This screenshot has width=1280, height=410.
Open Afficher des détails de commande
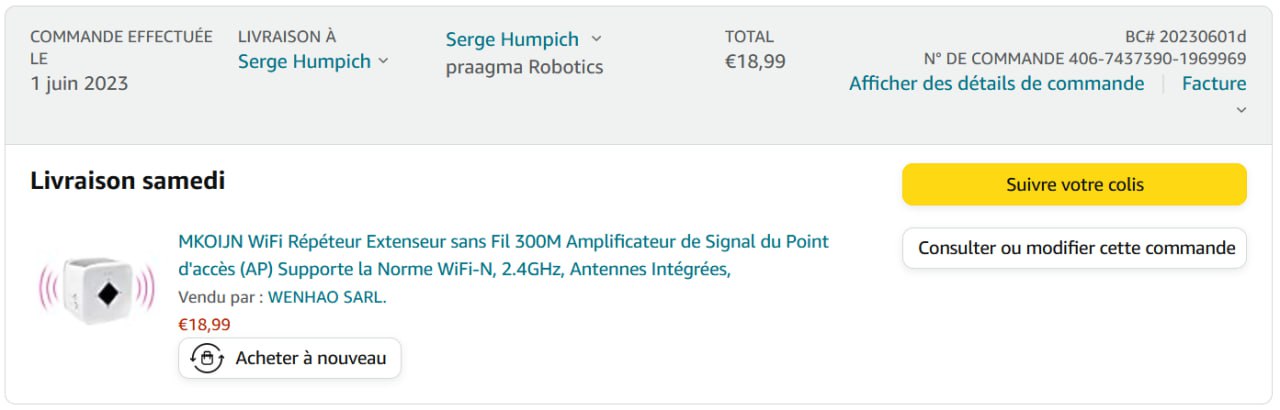pyautogui.click(x=996, y=84)
